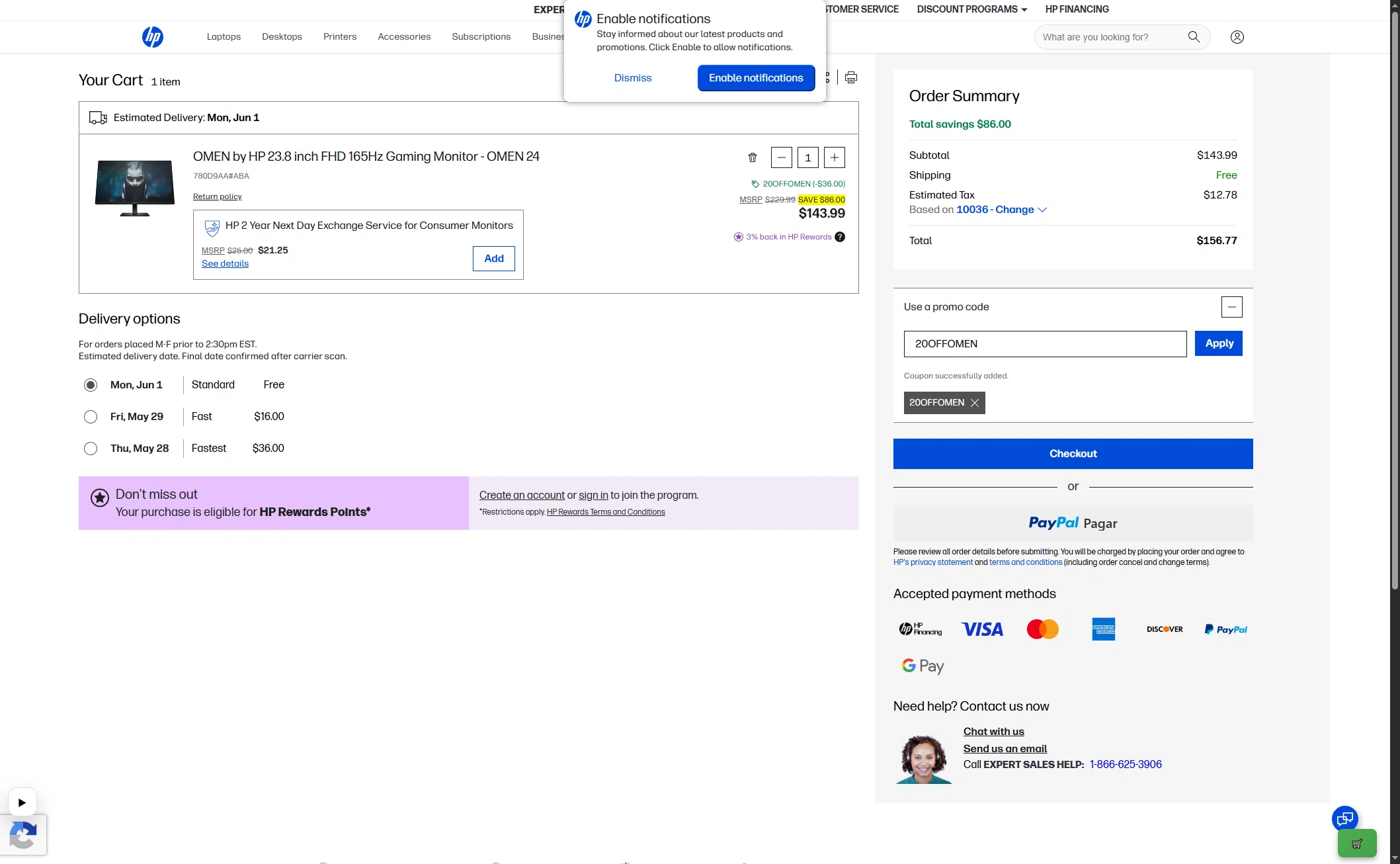Remove monitor with trash icon
The image size is (1400, 864).
pos(753,157)
